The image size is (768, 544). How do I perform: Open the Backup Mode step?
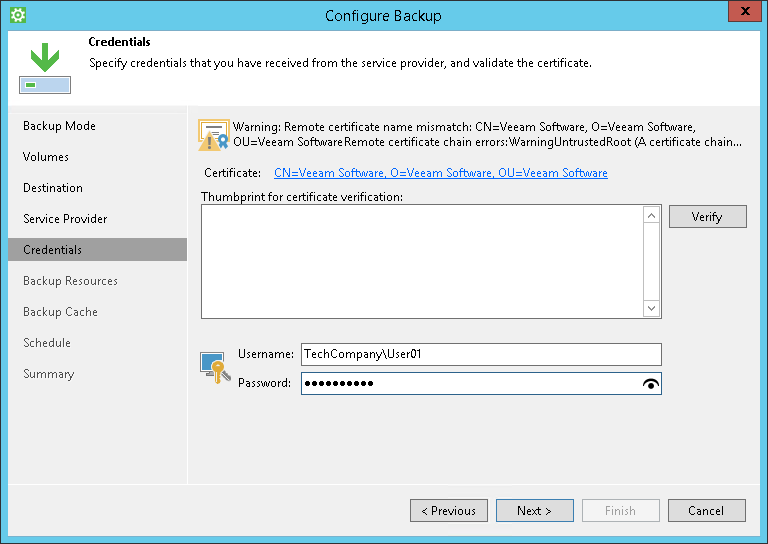pos(59,126)
